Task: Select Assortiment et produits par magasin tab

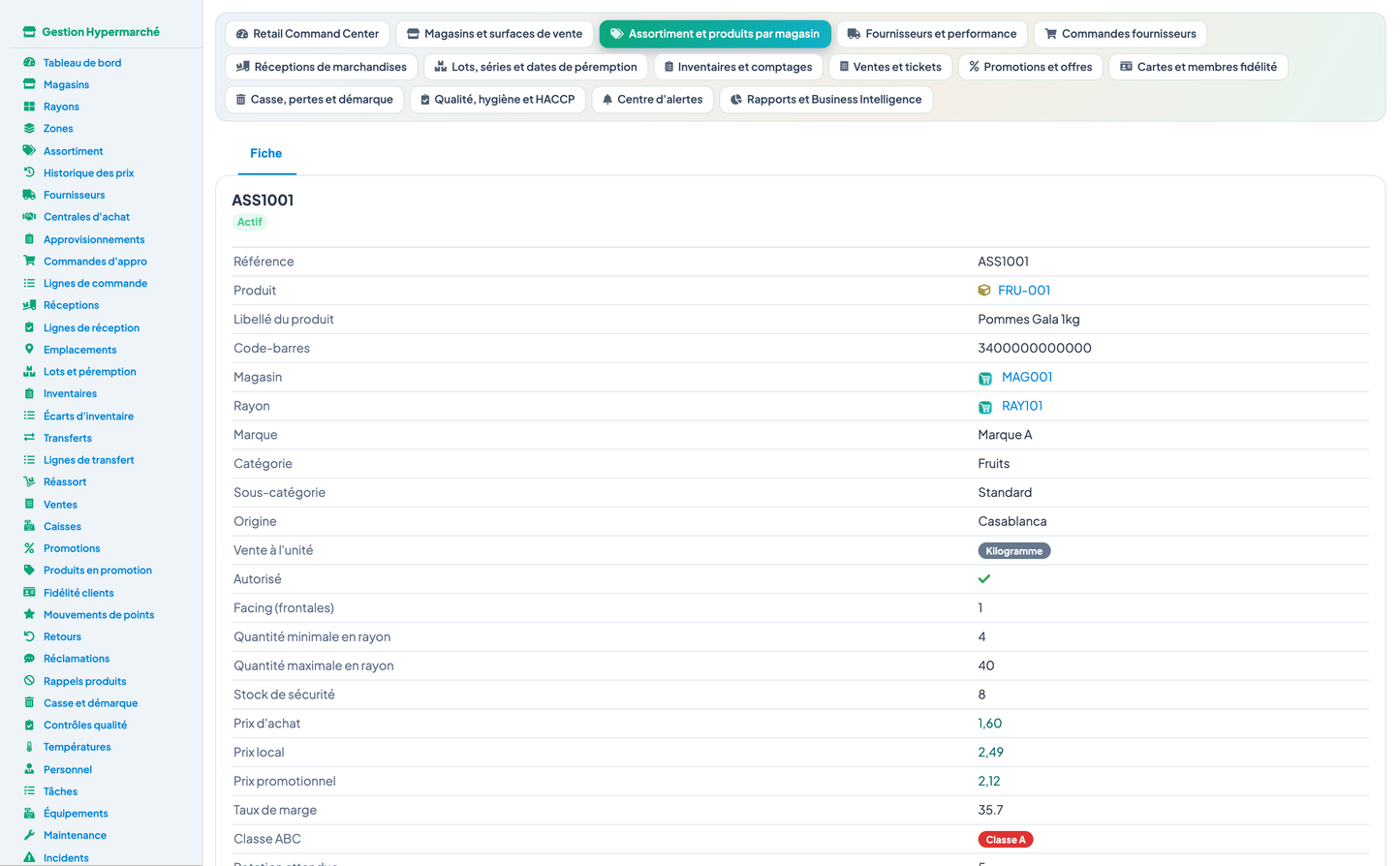Action: point(715,34)
